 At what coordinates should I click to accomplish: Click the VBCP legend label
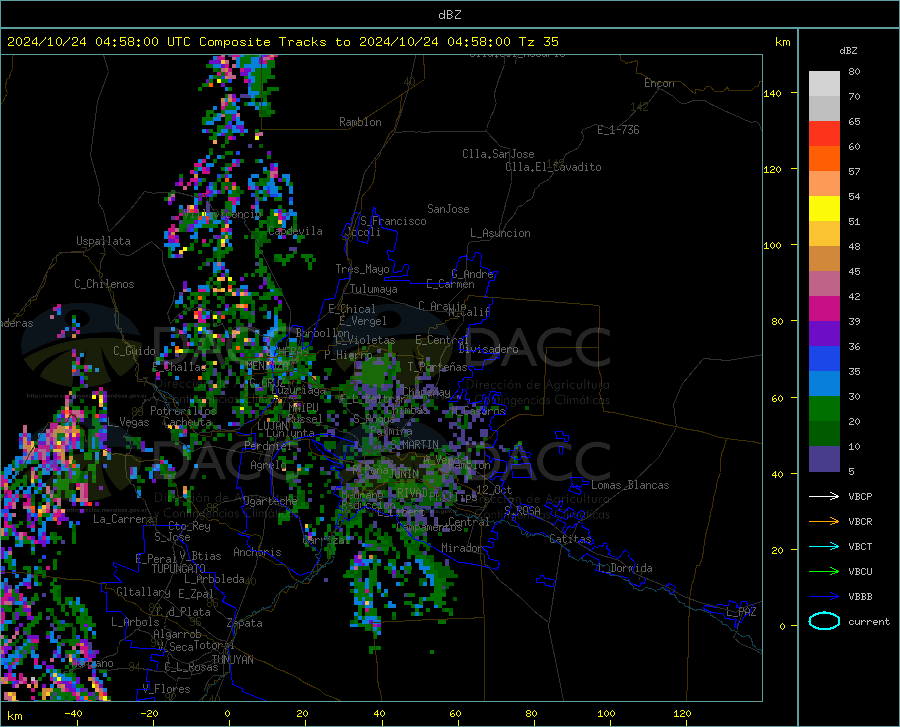[860, 496]
